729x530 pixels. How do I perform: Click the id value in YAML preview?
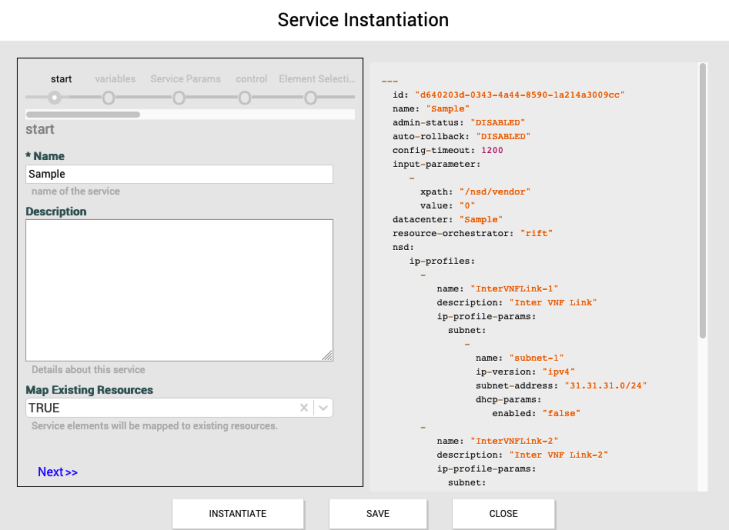pyautogui.click(x=520, y=93)
